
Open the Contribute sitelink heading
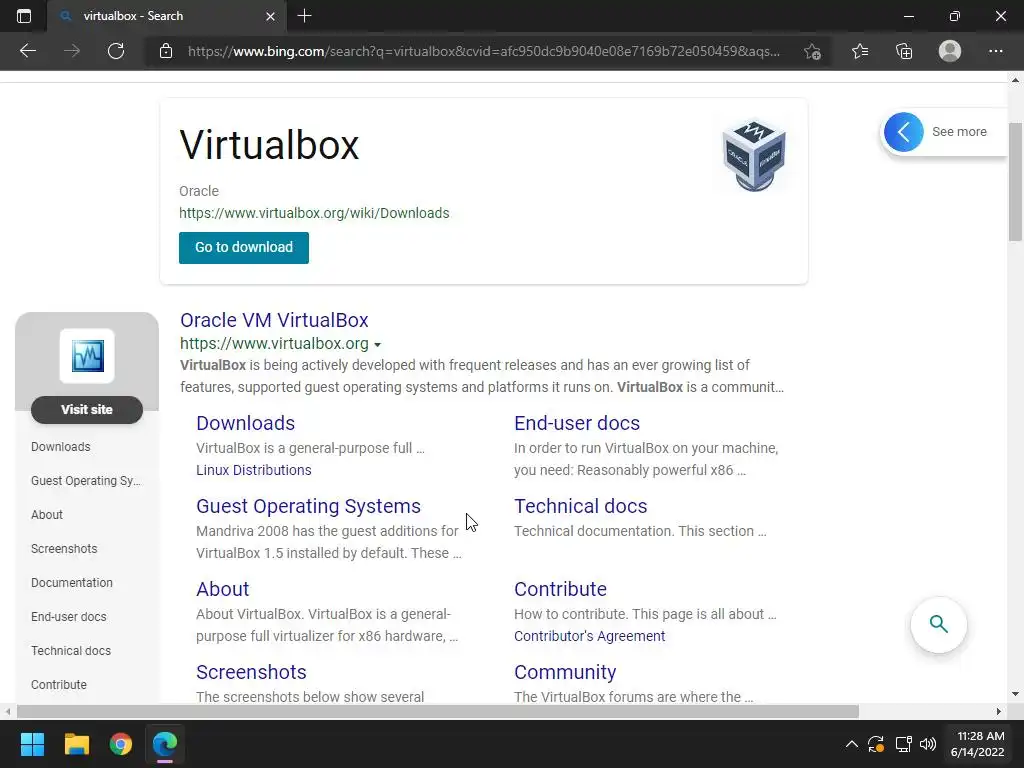click(x=560, y=589)
